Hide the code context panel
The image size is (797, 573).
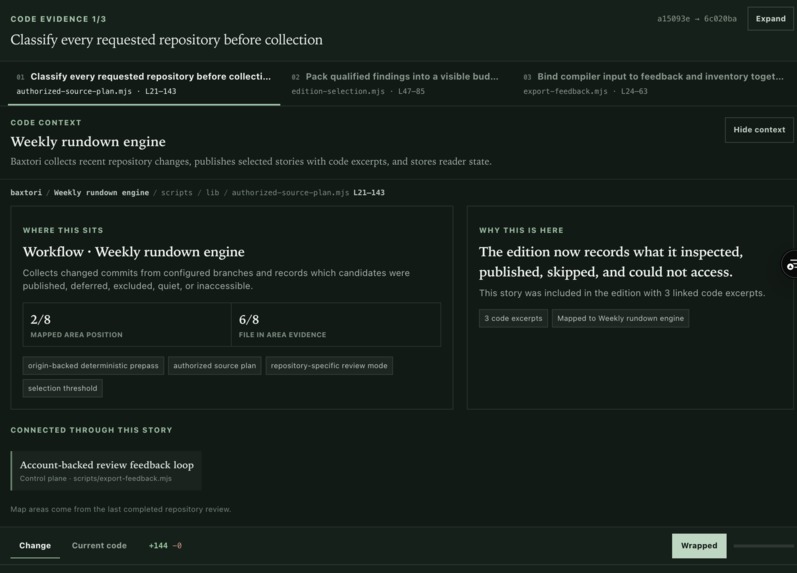point(759,130)
